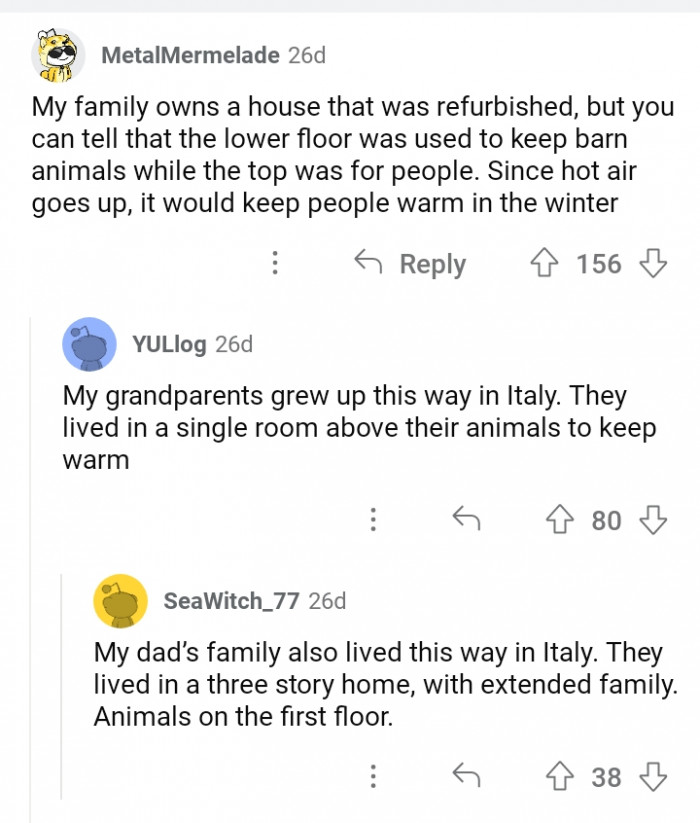Click reply arrow on SeaWitch_77's comment
The width and height of the screenshot is (700, 823).
tap(467, 777)
